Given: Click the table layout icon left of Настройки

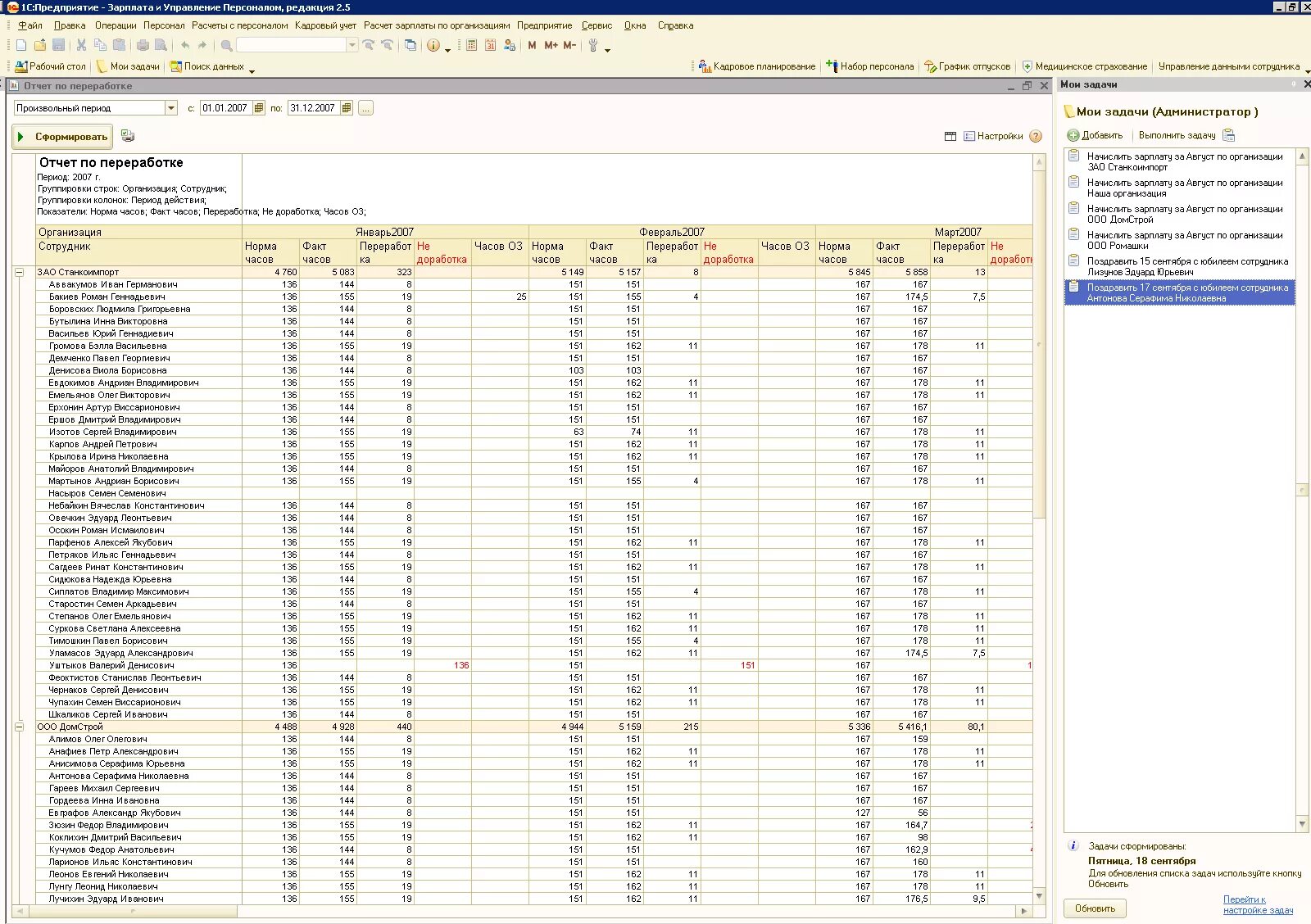Looking at the screenshot, I should click(950, 137).
